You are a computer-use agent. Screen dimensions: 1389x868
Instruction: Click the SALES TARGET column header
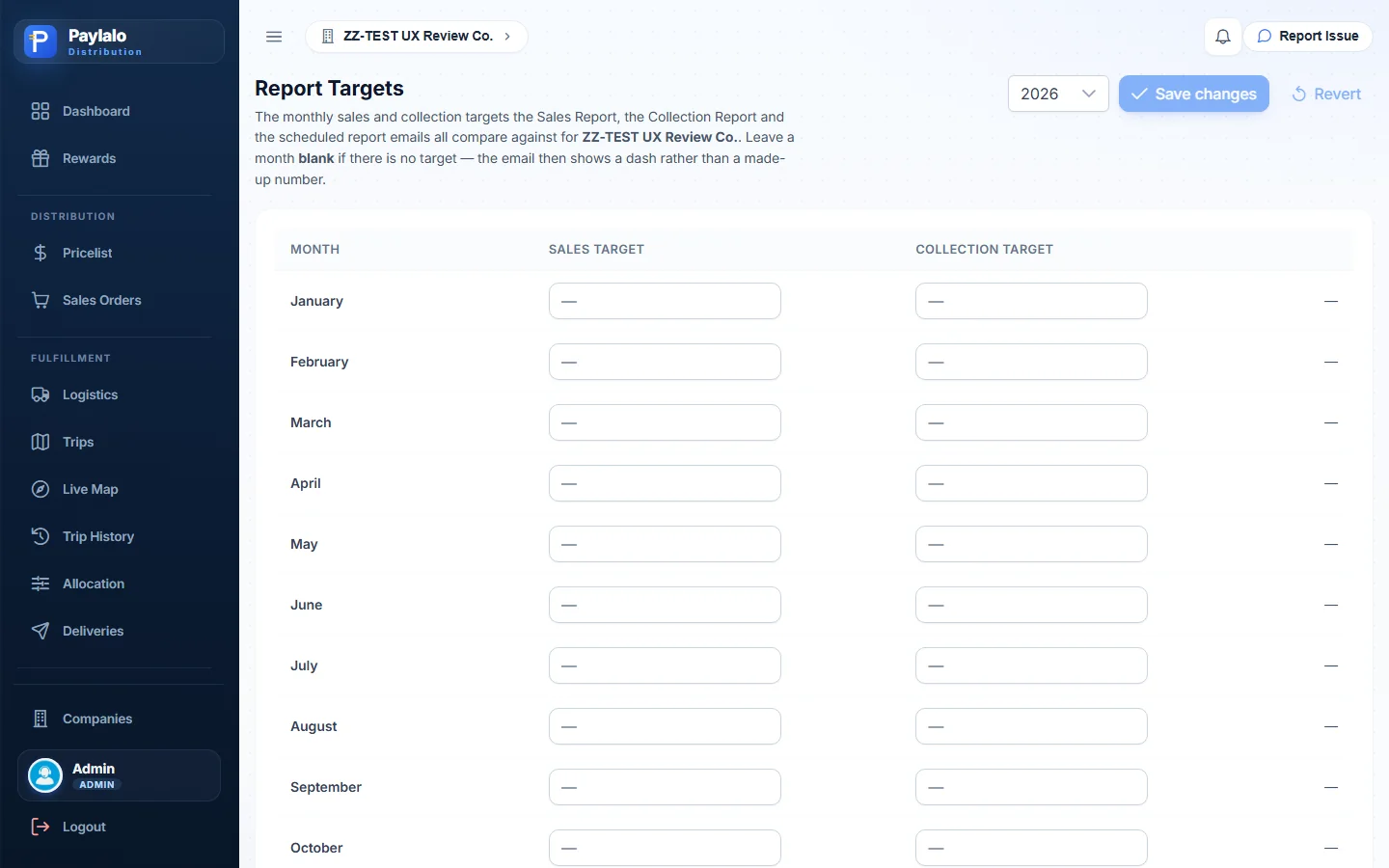pyautogui.click(x=596, y=249)
